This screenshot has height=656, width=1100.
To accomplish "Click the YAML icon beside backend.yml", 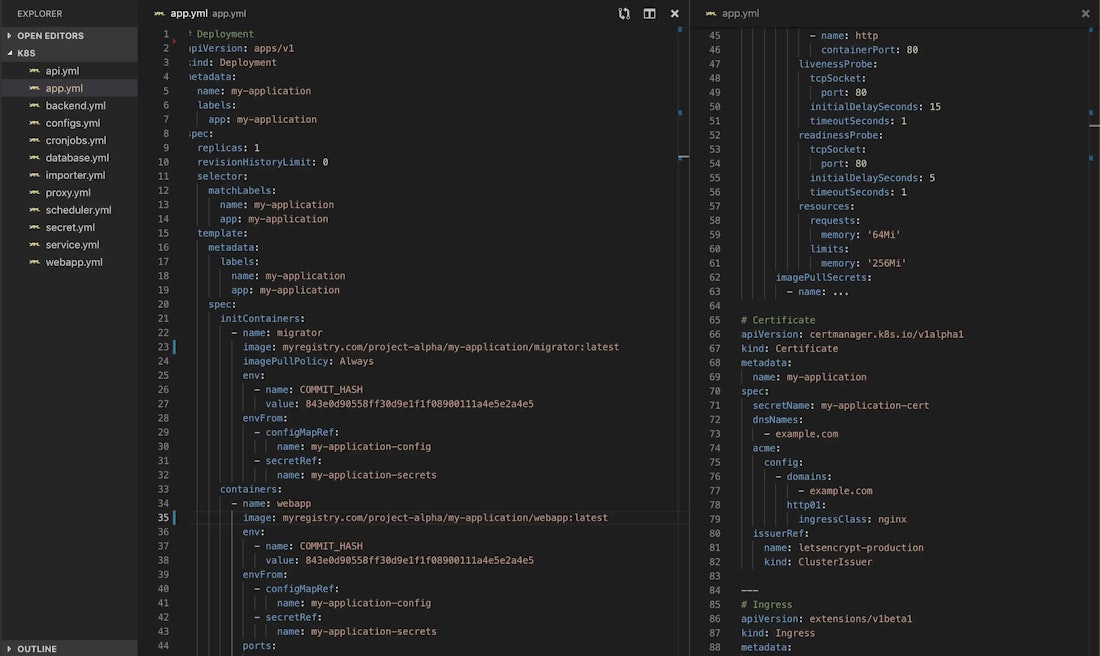I will 34,106.
